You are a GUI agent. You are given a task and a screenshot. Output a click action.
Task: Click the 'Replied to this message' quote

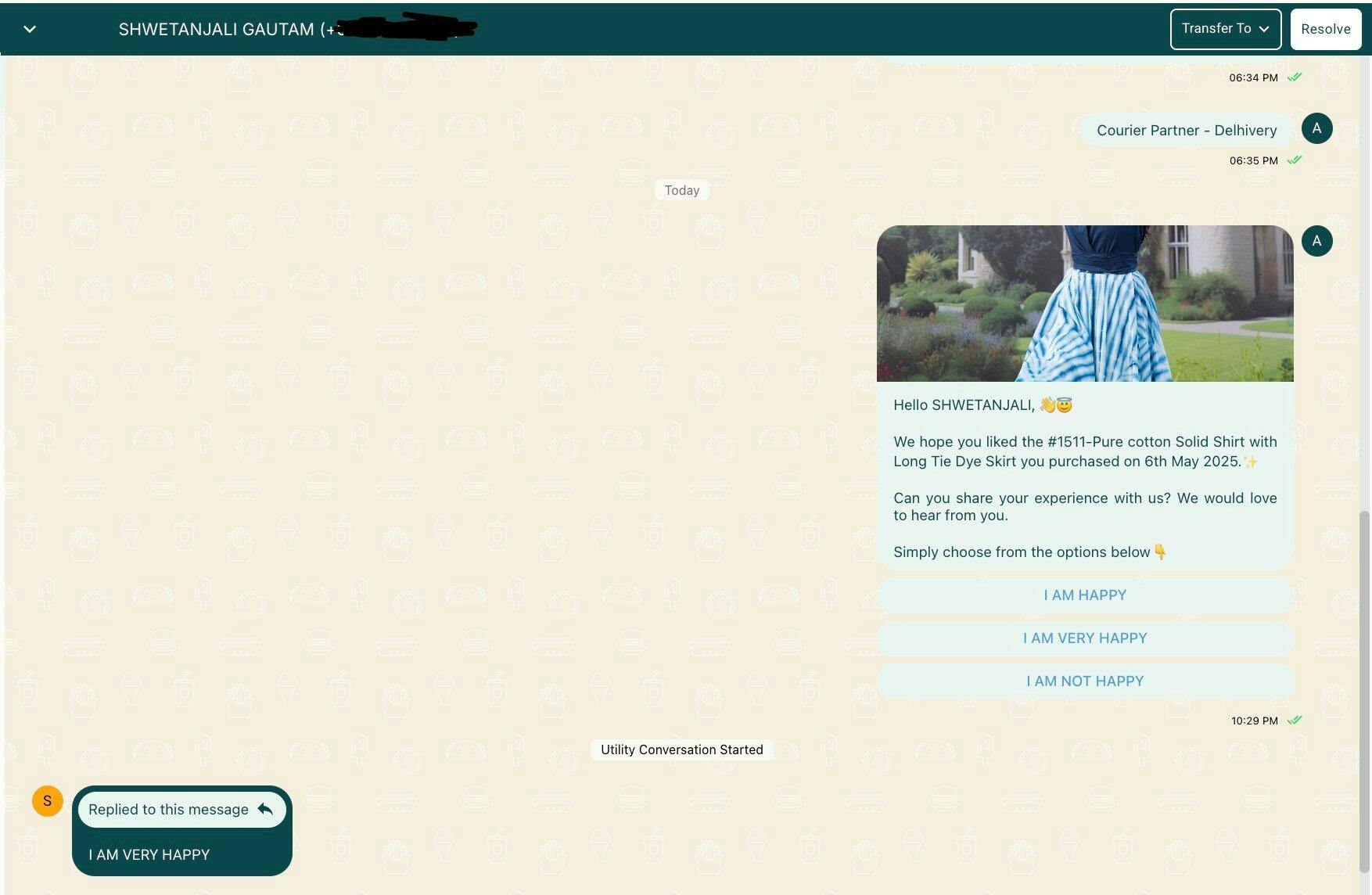click(168, 810)
